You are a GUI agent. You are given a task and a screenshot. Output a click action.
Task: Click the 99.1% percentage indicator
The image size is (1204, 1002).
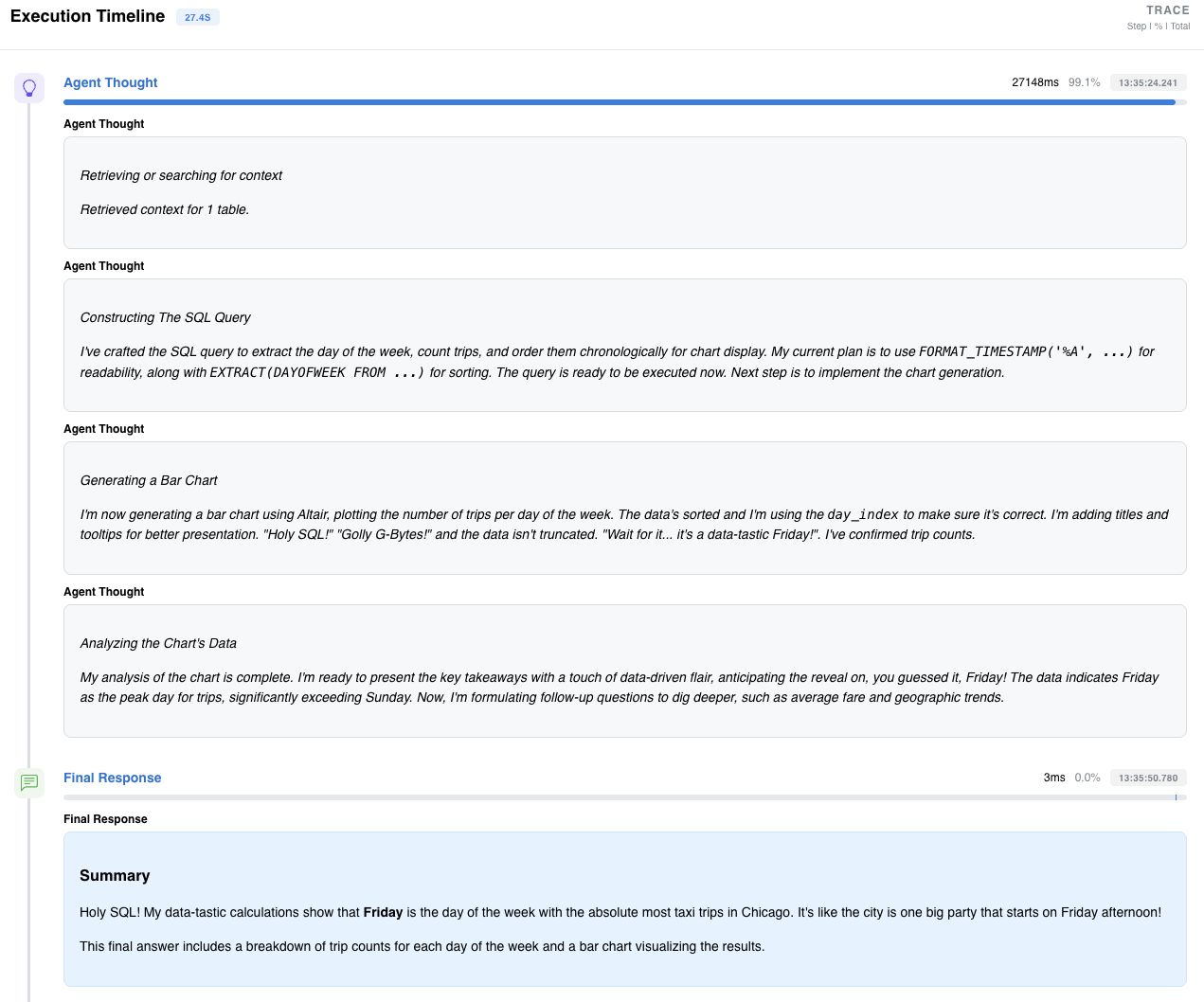1084,82
